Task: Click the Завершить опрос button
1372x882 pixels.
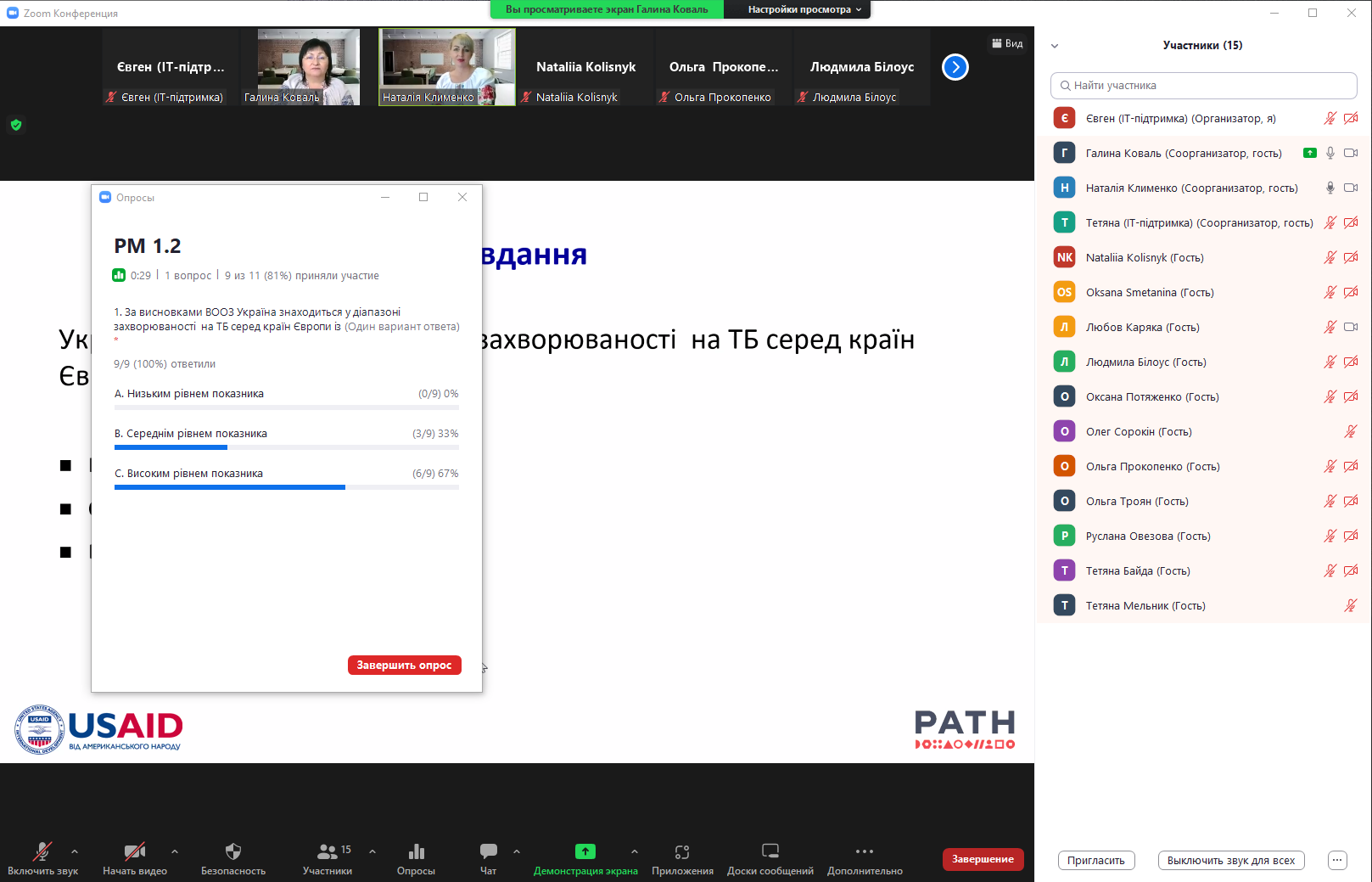Action: [x=404, y=665]
